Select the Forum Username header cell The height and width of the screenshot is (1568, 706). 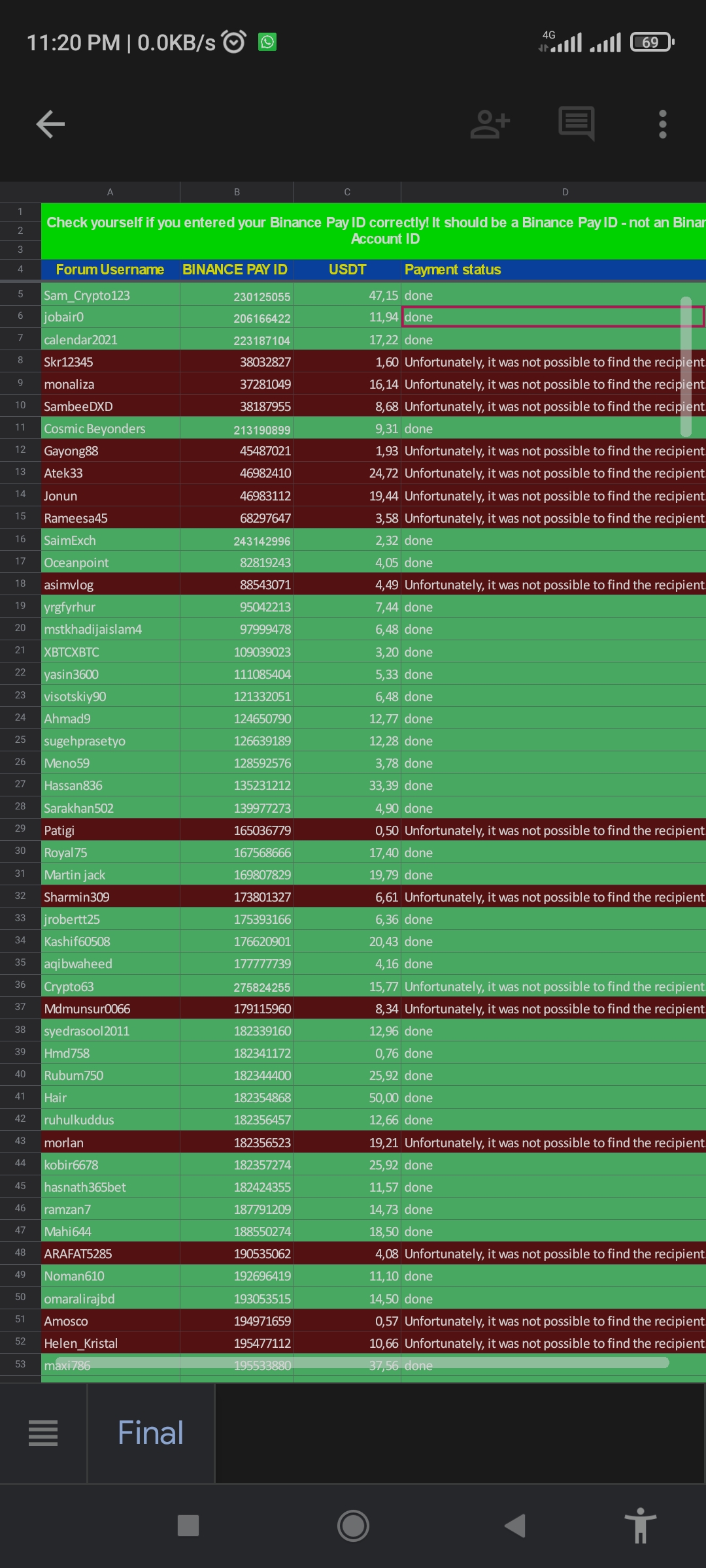tap(110, 270)
